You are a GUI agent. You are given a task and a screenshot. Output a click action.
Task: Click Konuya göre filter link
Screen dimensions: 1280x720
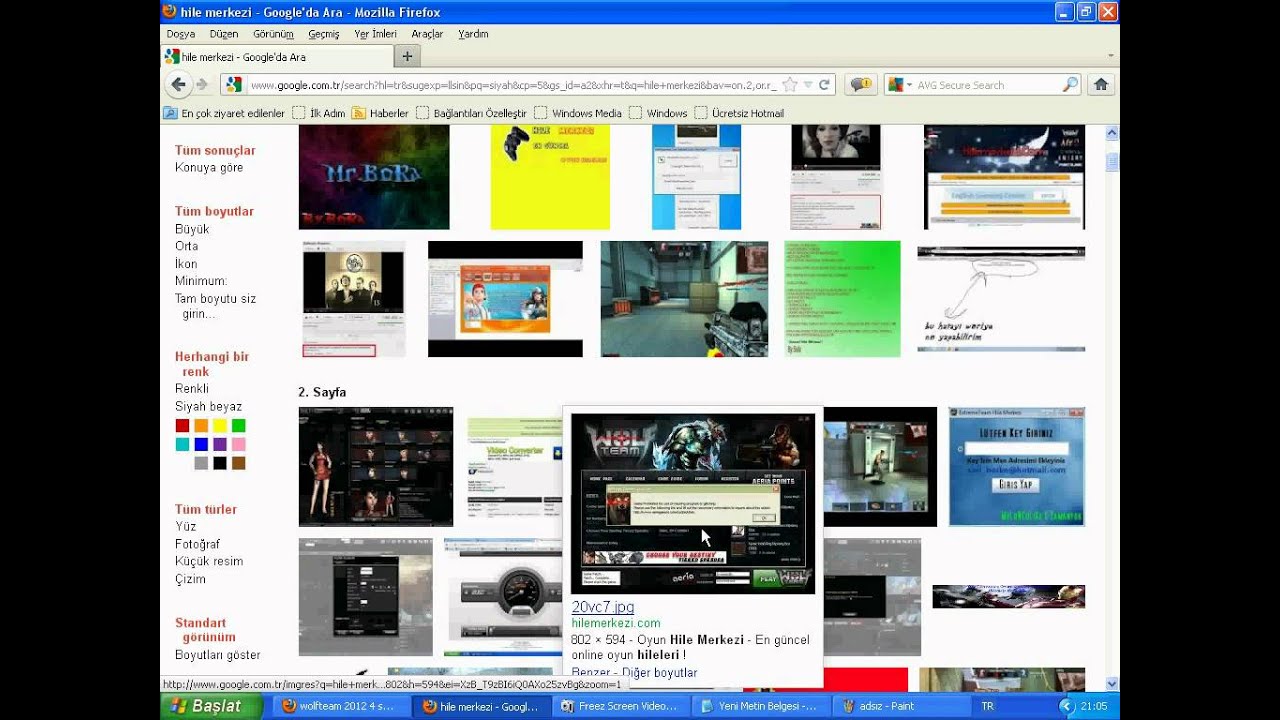(209, 168)
